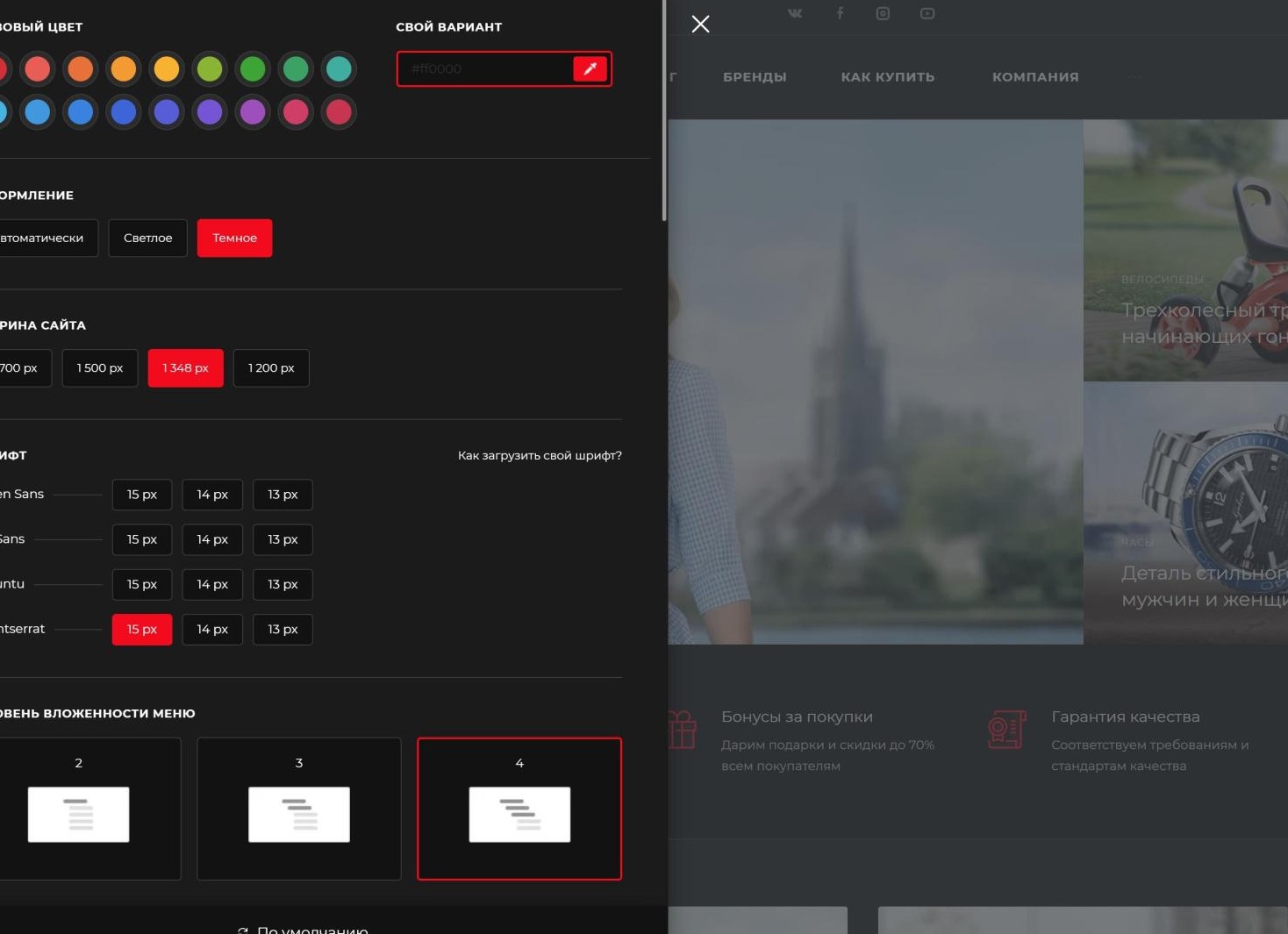Viewport: 1288px width, 934px height.
Task: Pick the lime green color swatch
Action: point(210,69)
